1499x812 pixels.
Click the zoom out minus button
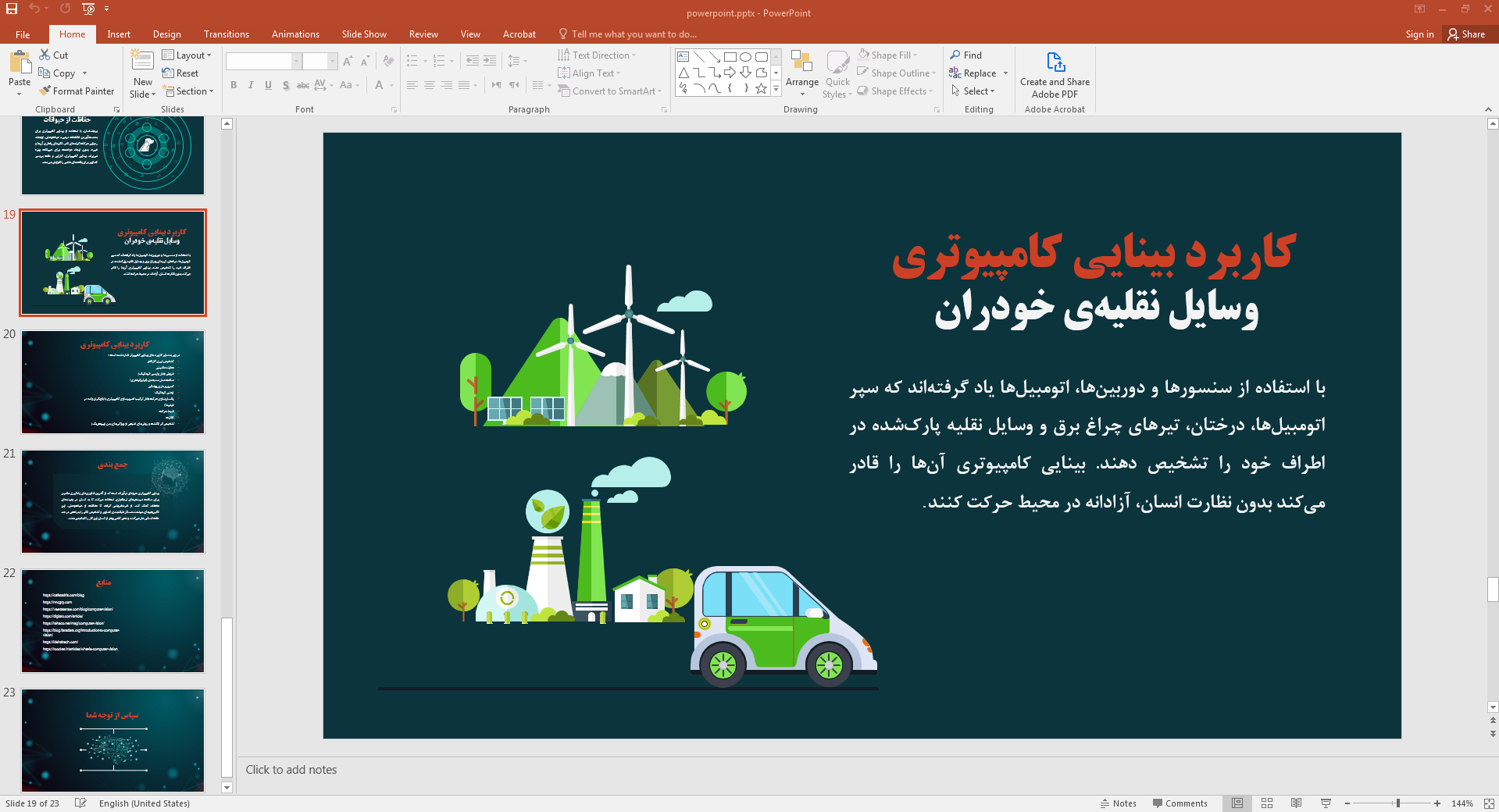coord(1347,803)
